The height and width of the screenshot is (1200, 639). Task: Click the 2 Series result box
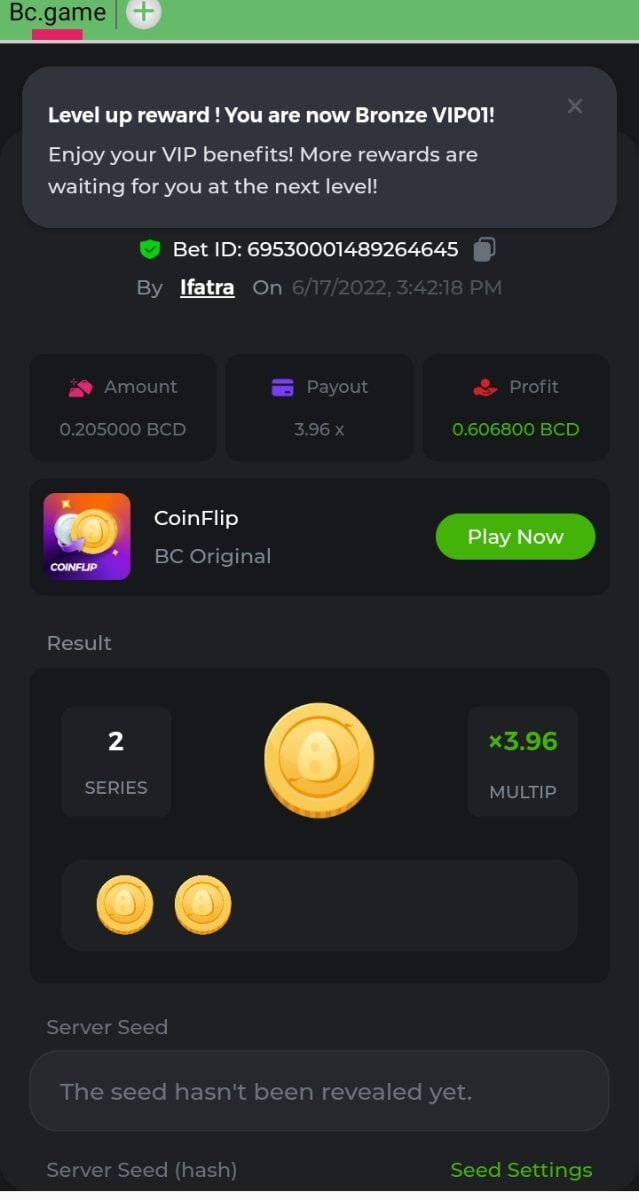click(x=116, y=762)
